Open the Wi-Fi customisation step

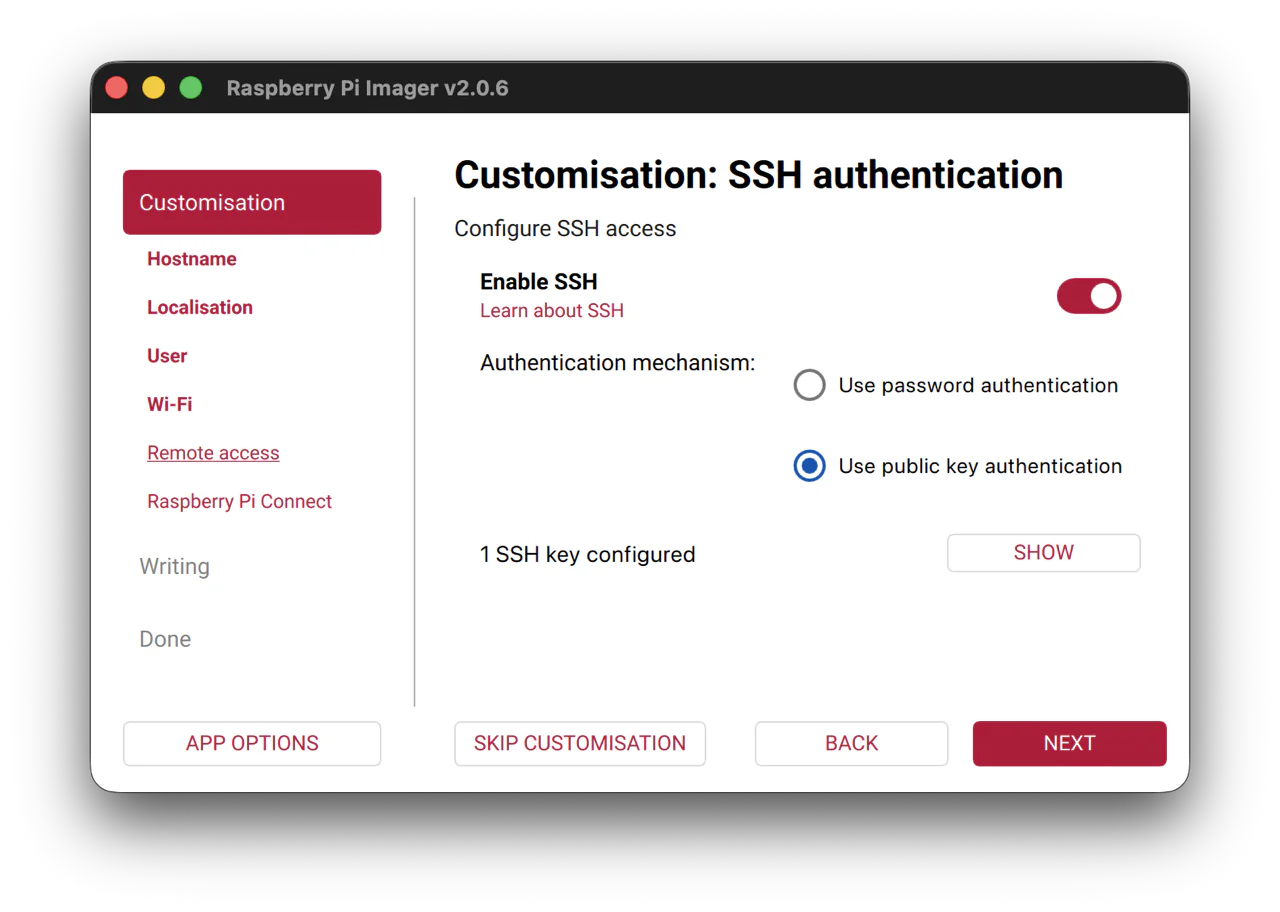point(170,404)
